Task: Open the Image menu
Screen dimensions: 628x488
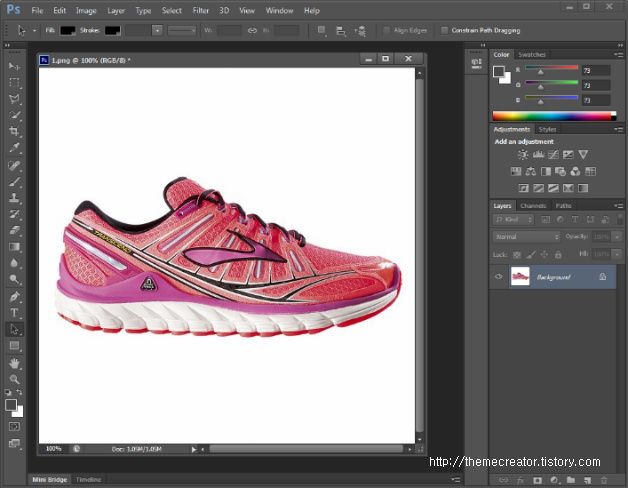Action: [x=86, y=11]
